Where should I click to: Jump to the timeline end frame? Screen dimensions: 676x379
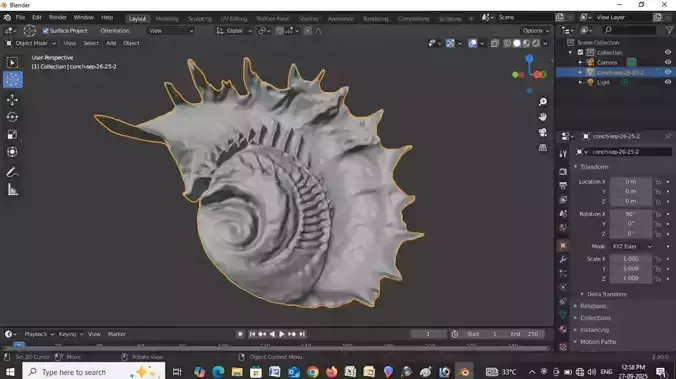(x=302, y=334)
